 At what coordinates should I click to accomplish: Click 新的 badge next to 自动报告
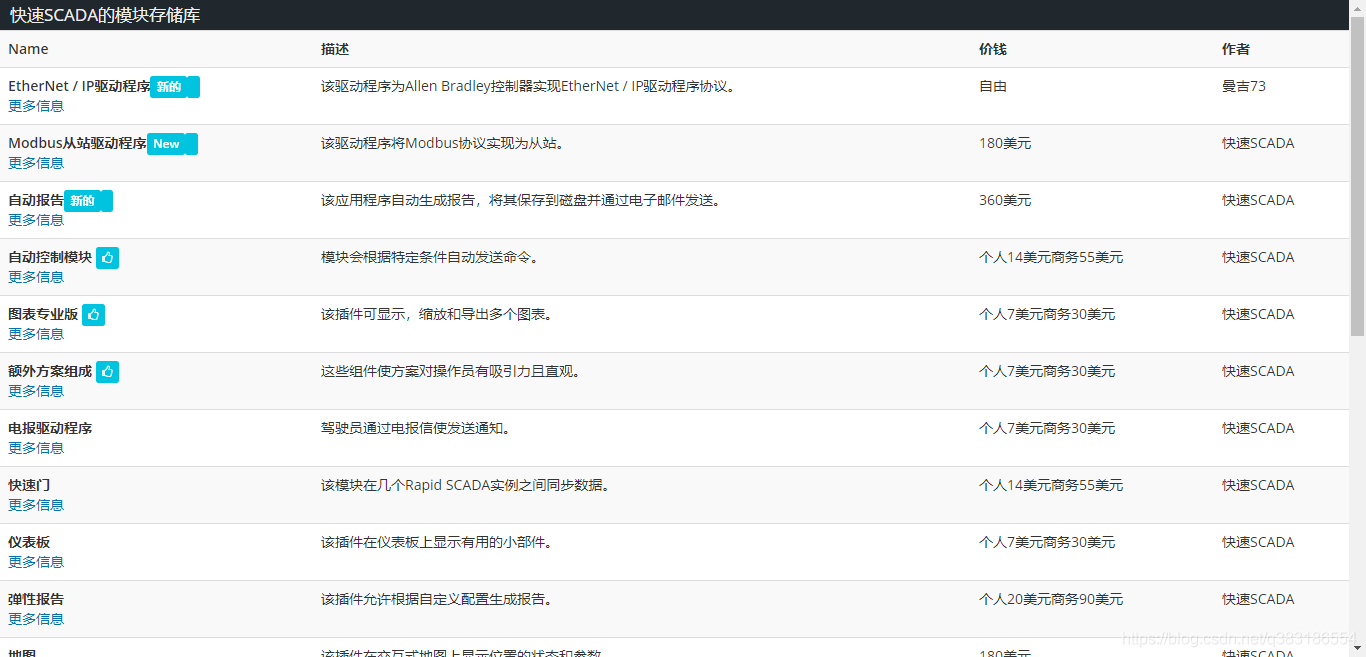tap(88, 201)
